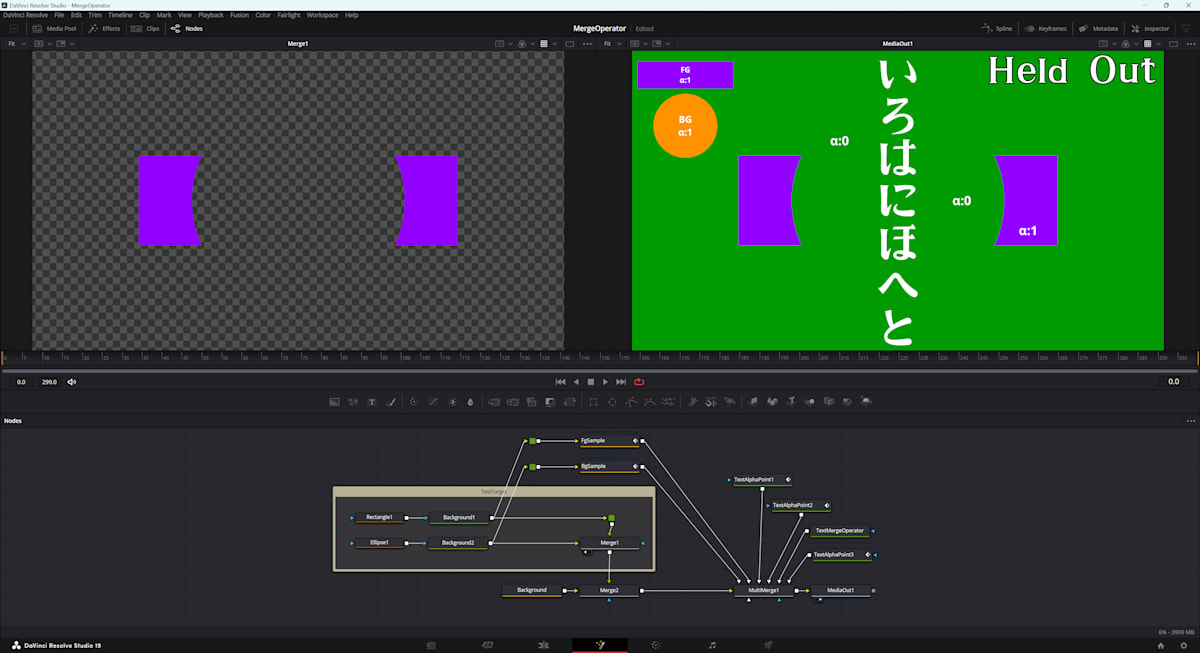Add a Polygon mask from toolbar
The height and width of the screenshot is (653, 1200).
[x=631, y=402]
